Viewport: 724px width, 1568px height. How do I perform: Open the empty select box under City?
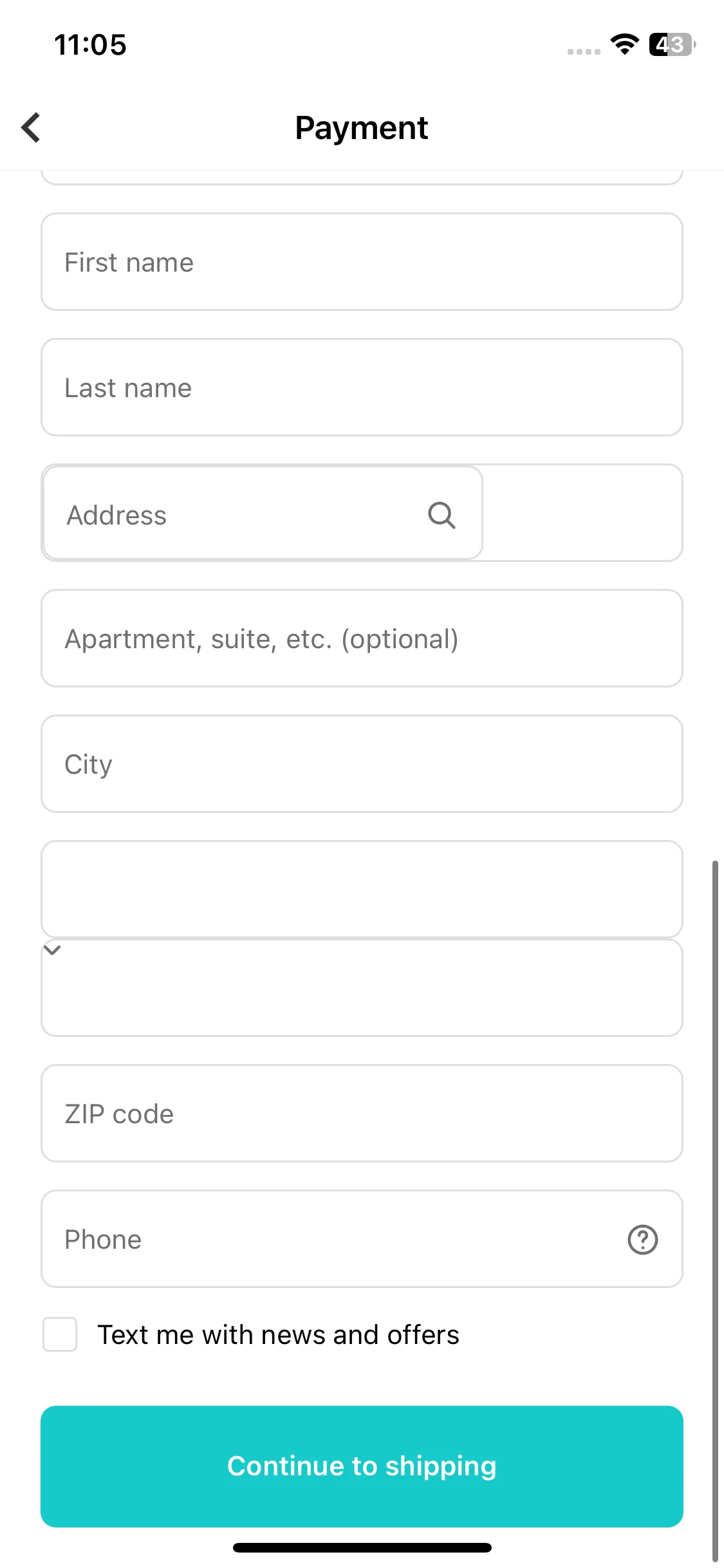[x=362, y=889]
